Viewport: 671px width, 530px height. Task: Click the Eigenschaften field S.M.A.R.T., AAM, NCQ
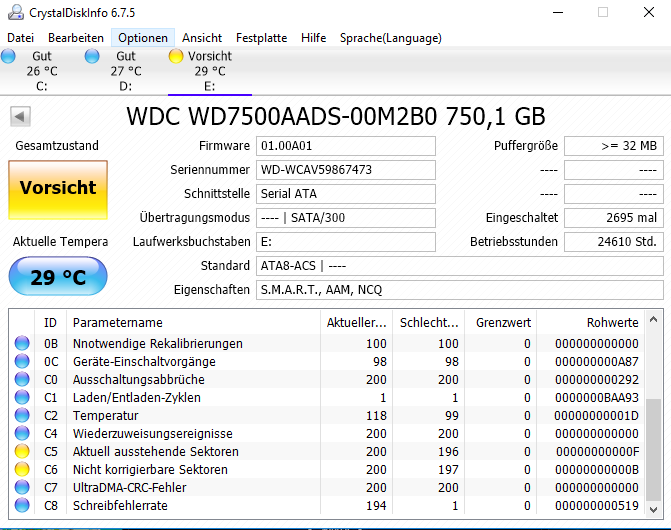click(x=460, y=290)
